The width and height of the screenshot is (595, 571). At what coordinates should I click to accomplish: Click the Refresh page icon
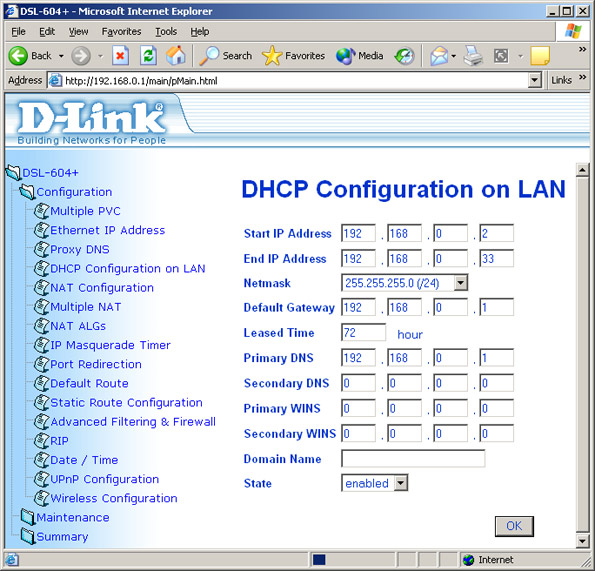[x=148, y=56]
